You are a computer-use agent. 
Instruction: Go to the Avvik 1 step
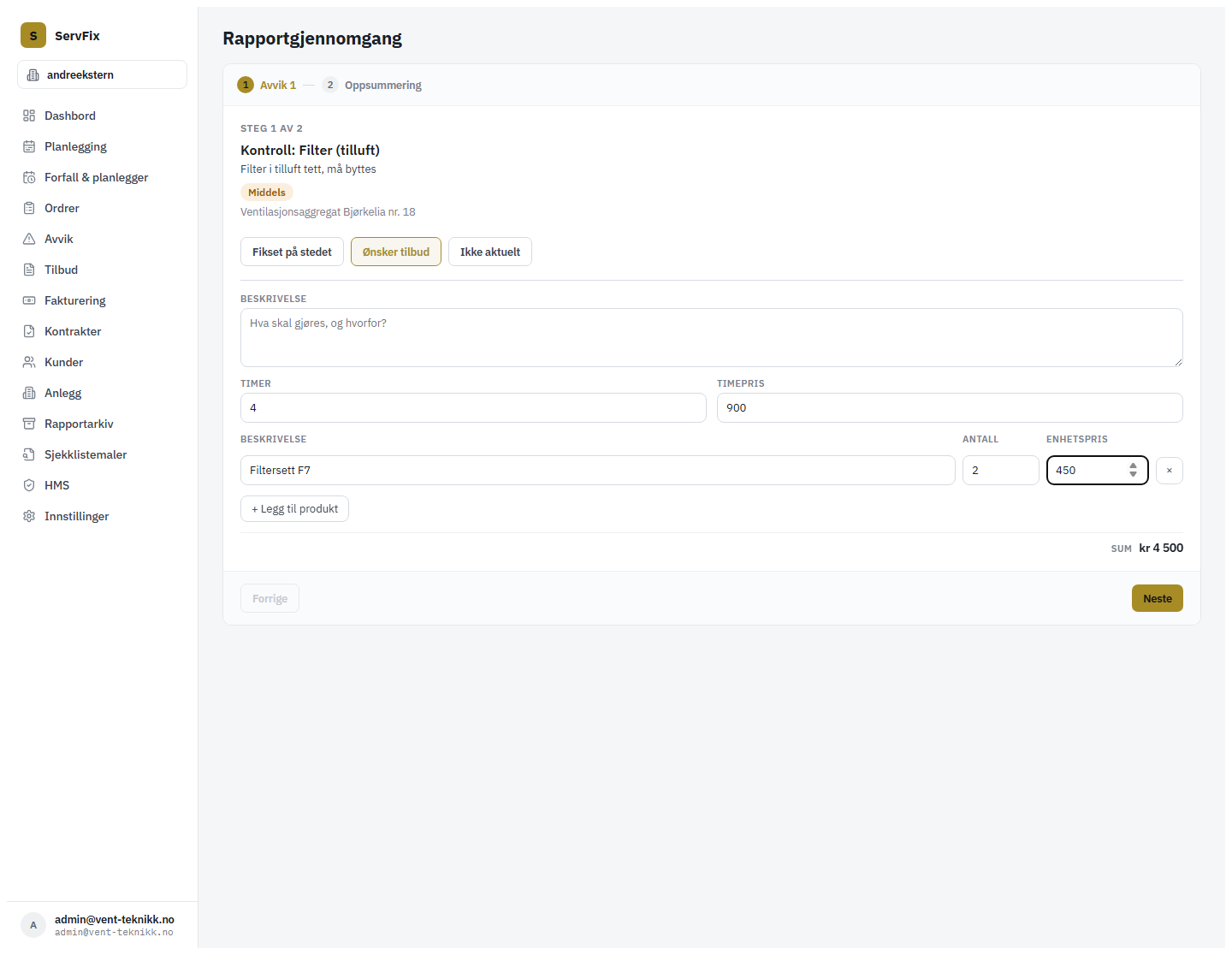coord(267,85)
